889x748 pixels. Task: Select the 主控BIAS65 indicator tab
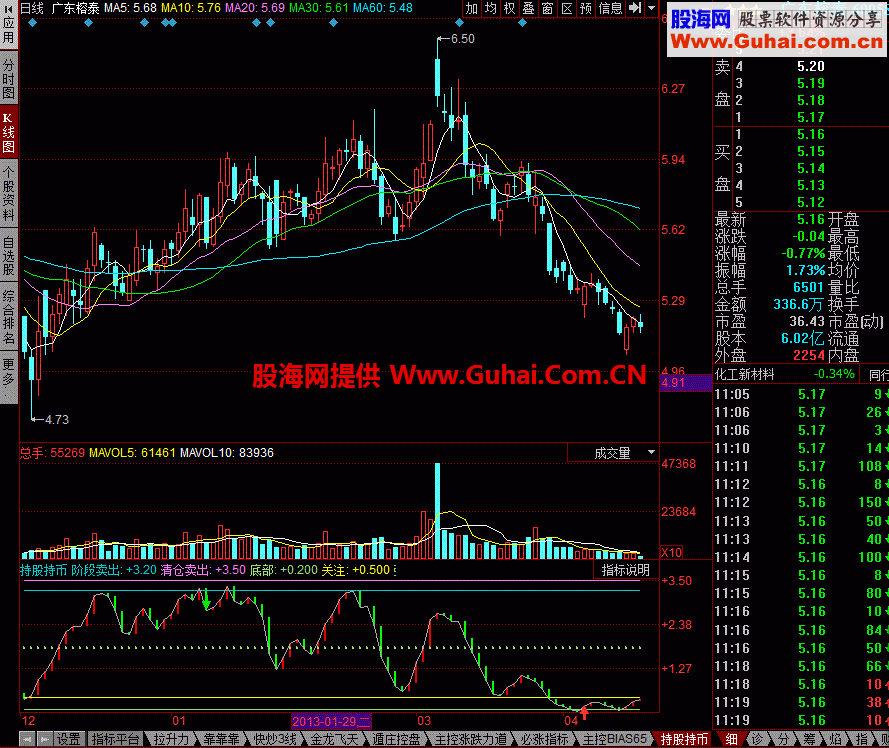(x=615, y=739)
